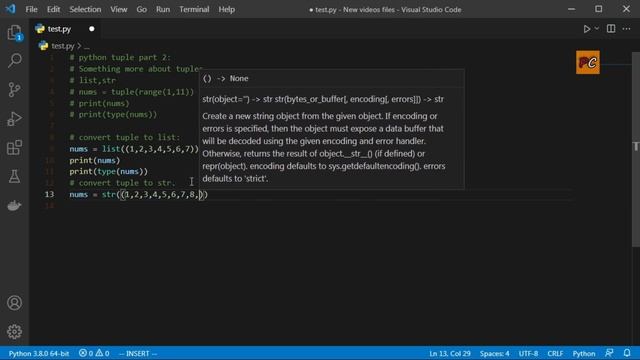
Task: Click the PC logo thumbnail
Action: pyautogui.click(x=588, y=62)
